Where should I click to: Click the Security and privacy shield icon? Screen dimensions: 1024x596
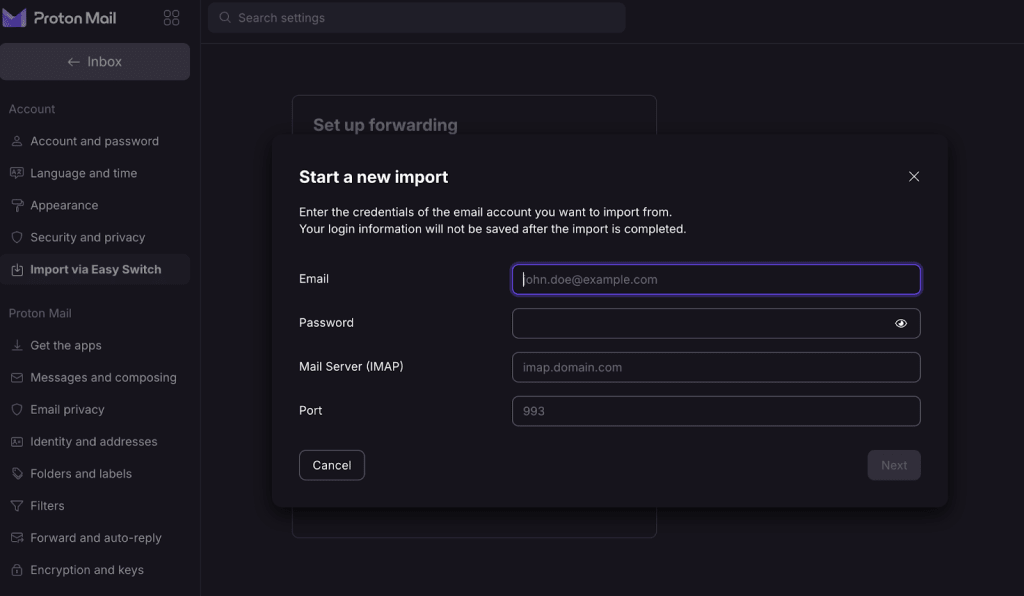click(x=17, y=237)
